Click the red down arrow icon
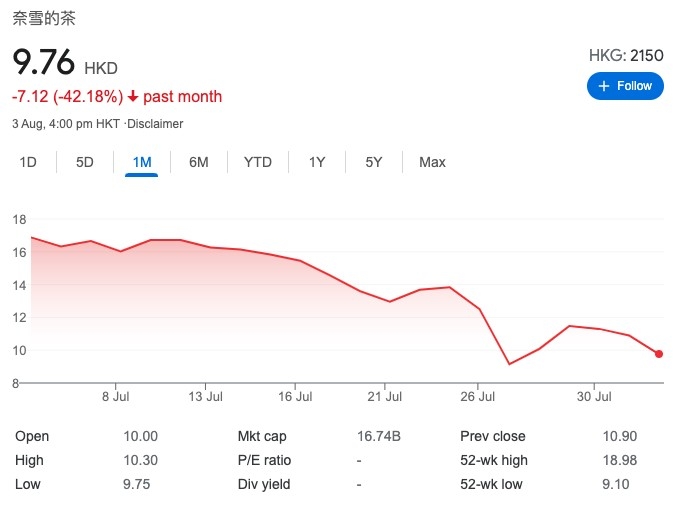 (133, 96)
